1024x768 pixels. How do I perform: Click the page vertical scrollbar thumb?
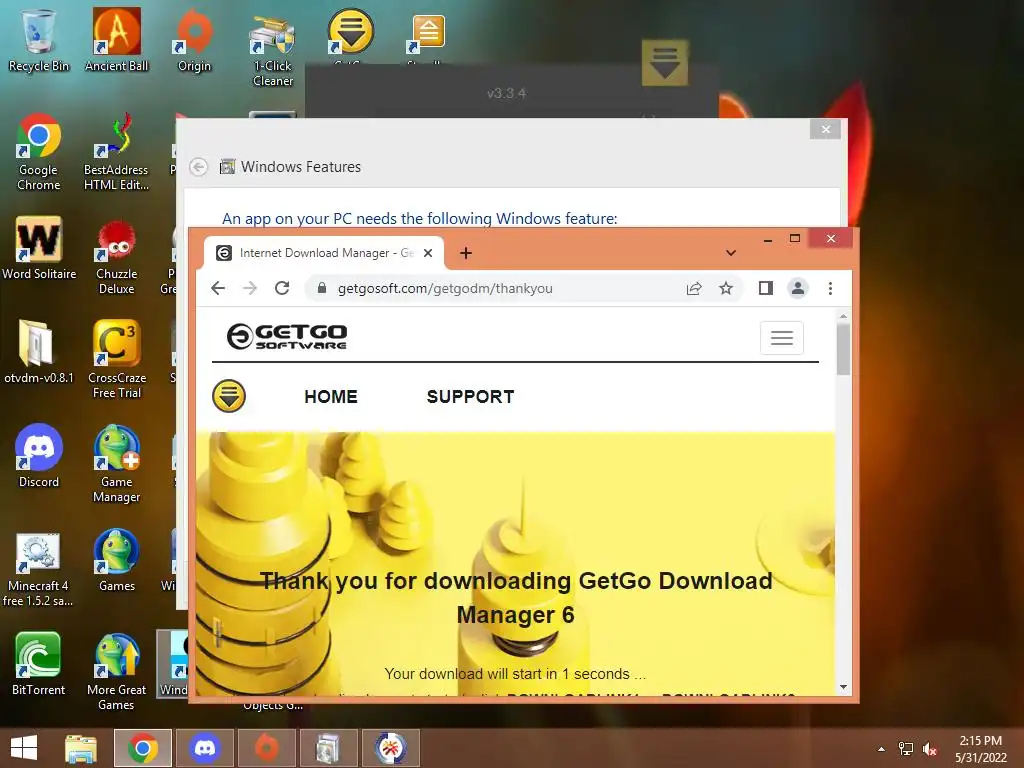tap(843, 349)
